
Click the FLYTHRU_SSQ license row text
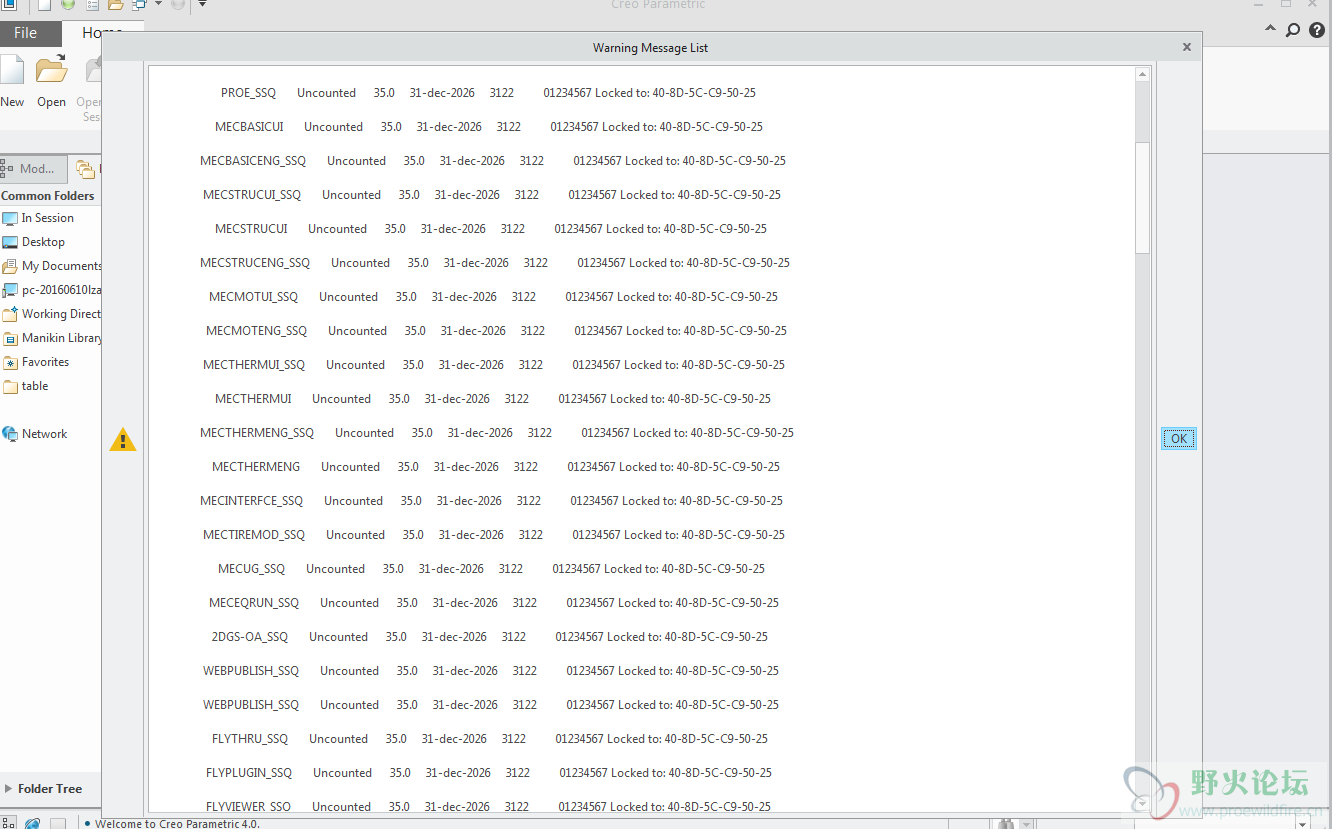coord(490,739)
